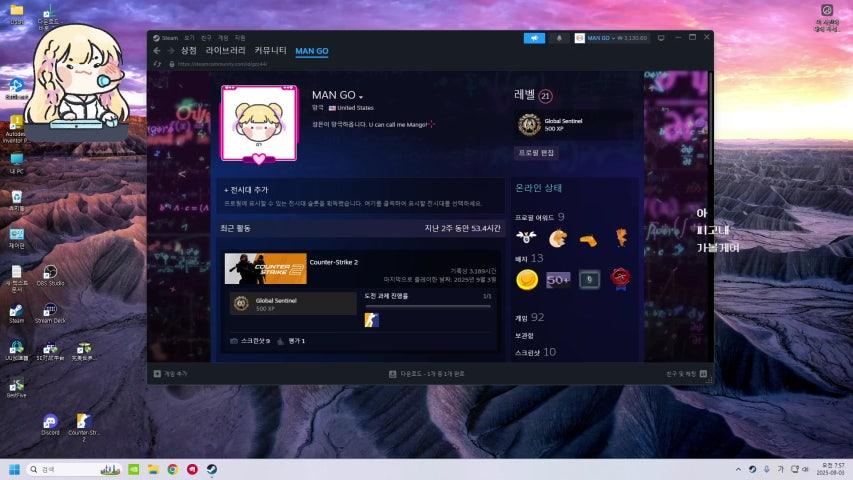Viewport: 853px width, 480px height.
Task: Open the 게임 (Games) 92 link
Action: point(529,318)
